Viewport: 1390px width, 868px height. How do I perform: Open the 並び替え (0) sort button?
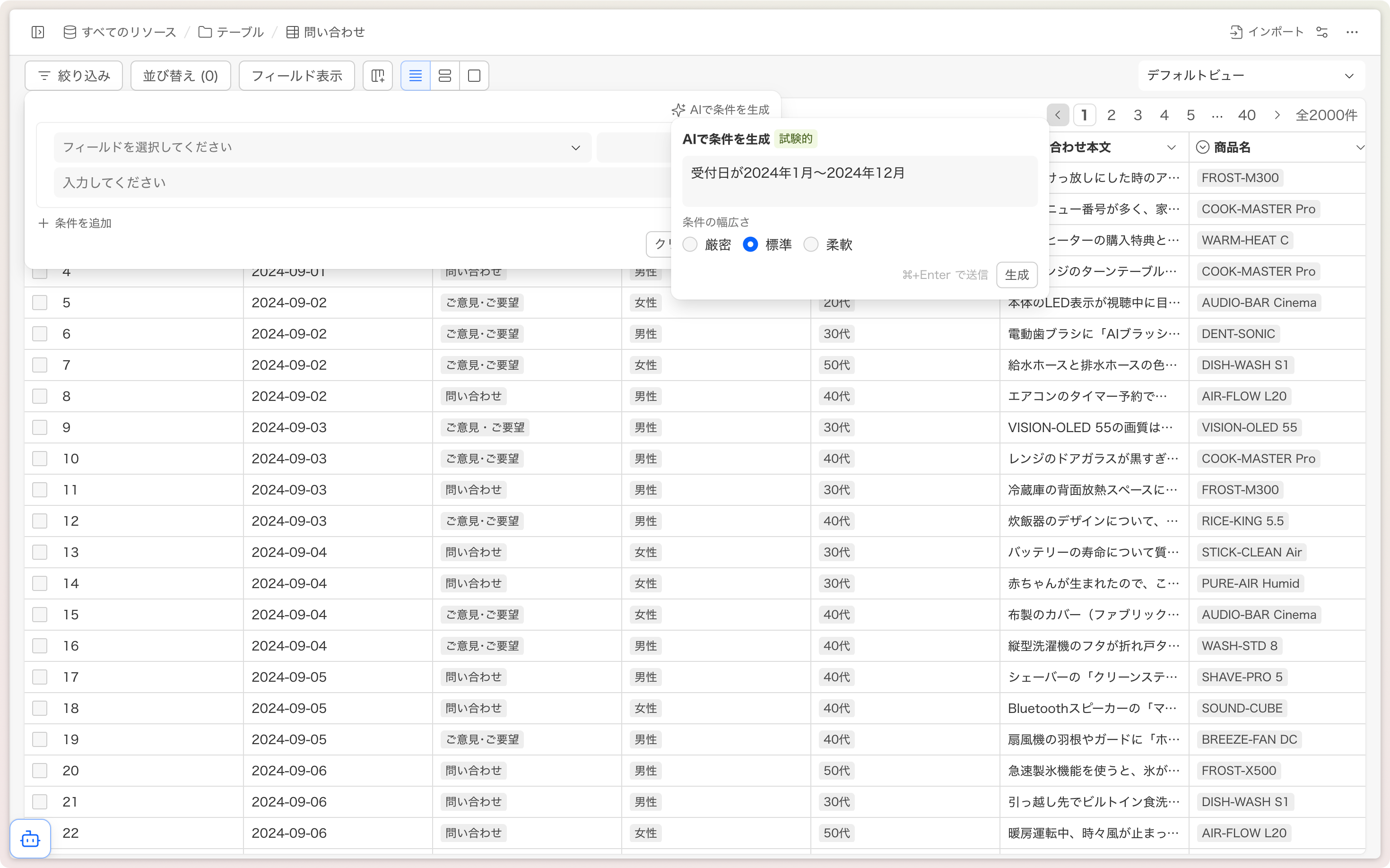click(180, 76)
